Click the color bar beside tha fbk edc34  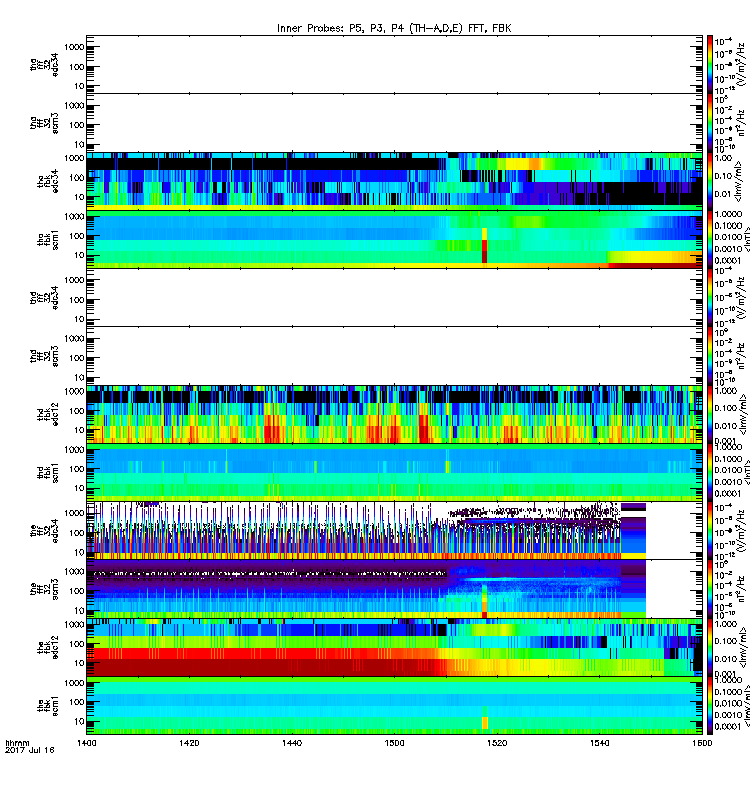click(x=710, y=181)
